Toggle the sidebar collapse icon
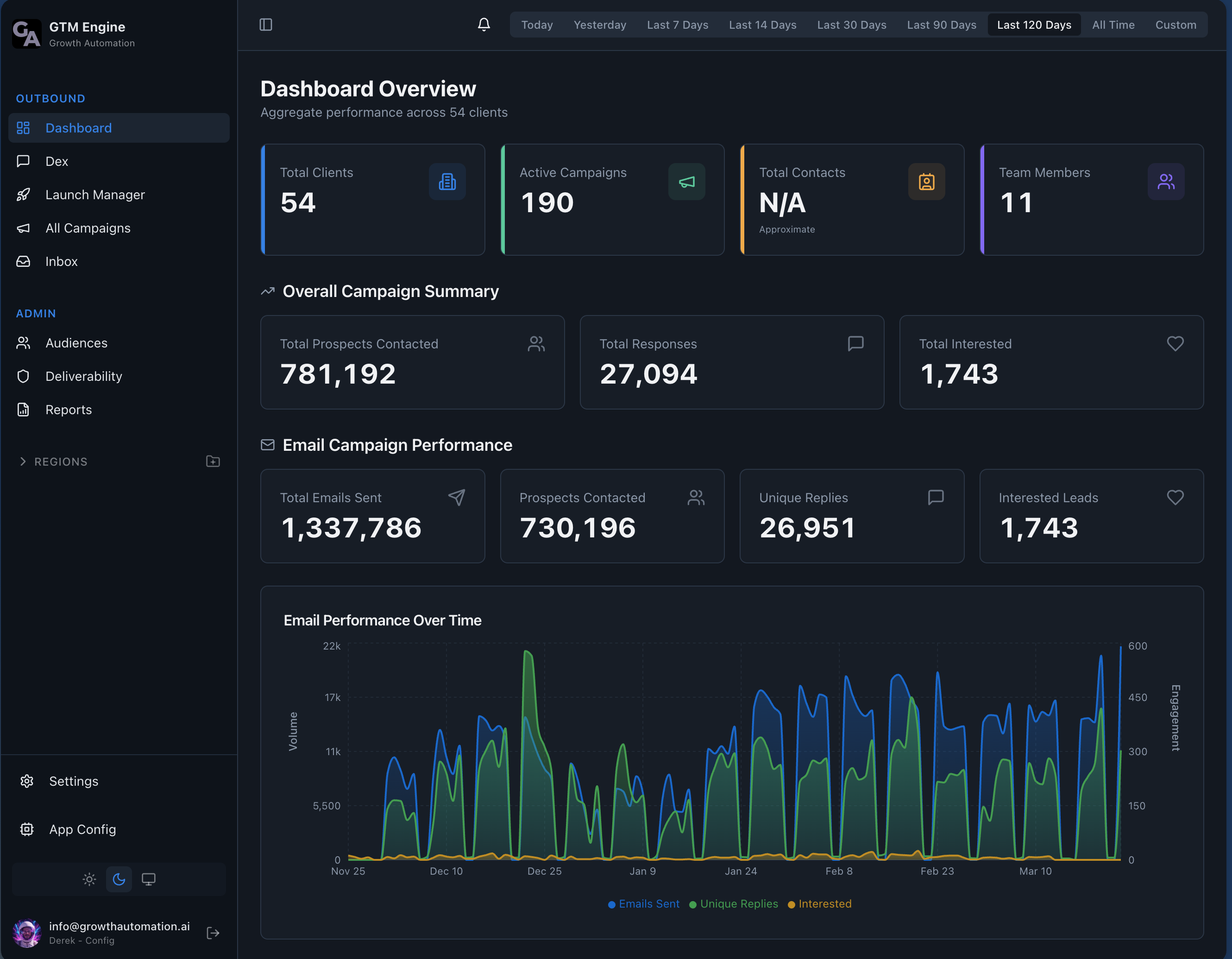This screenshot has height=959, width=1232. click(266, 24)
